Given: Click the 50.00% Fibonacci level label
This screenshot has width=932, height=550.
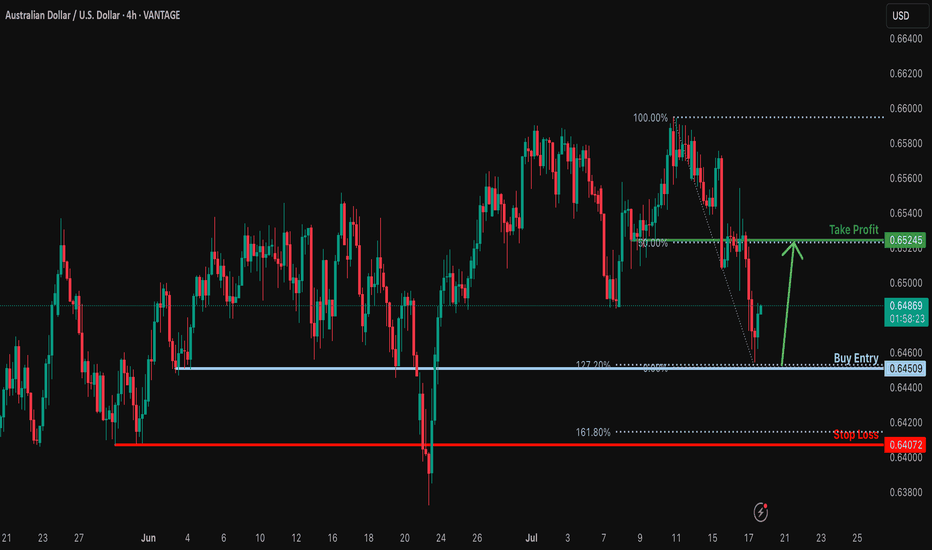Looking at the screenshot, I should (x=653, y=243).
